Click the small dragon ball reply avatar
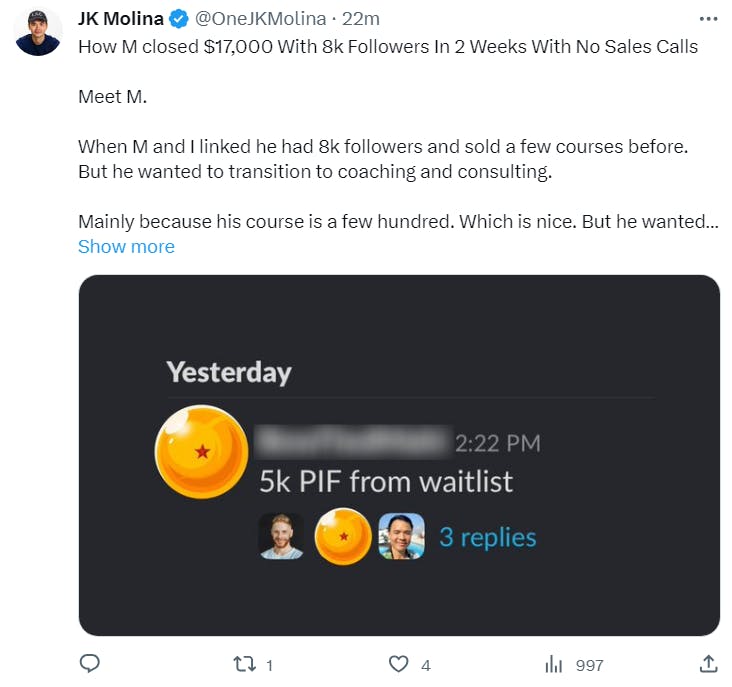 pyautogui.click(x=343, y=537)
